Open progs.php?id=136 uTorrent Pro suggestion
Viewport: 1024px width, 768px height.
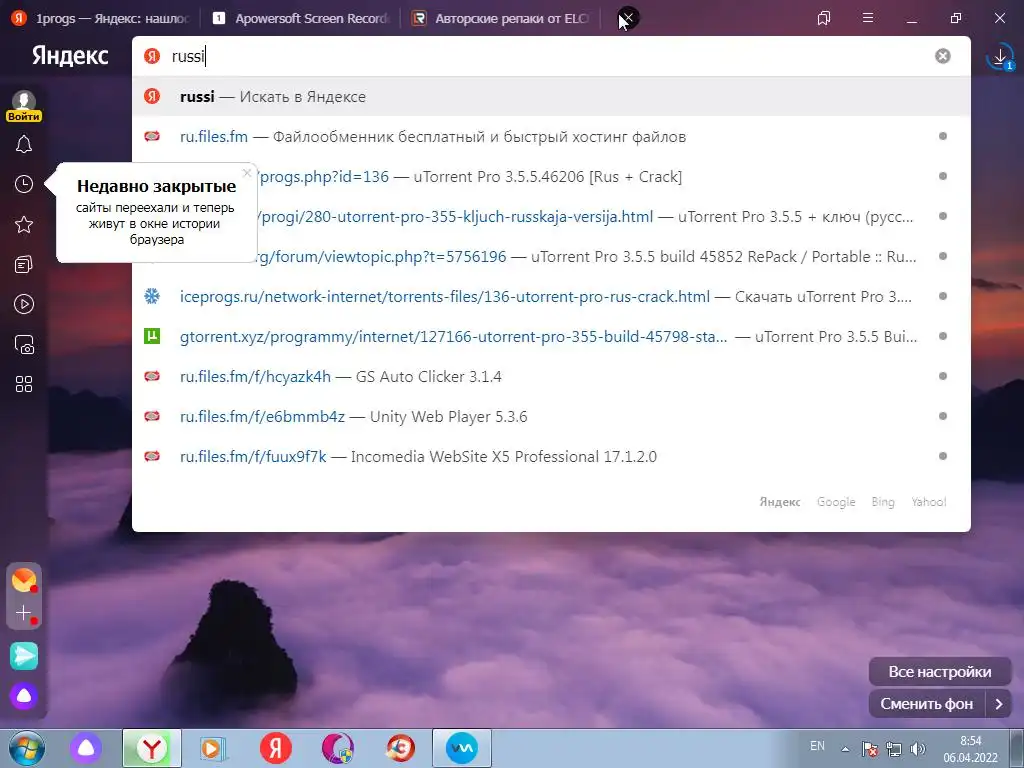tap(551, 176)
